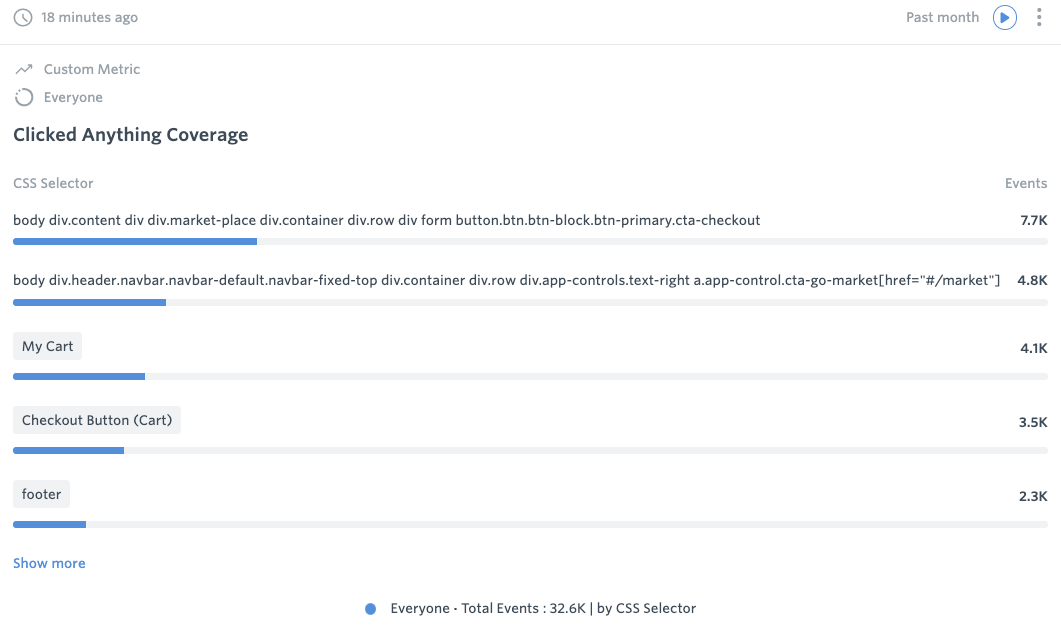Screen dimensions: 1061x629
Task: Click the Custom Metric trend-line icon
Action: pyautogui.click(x=24, y=69)
